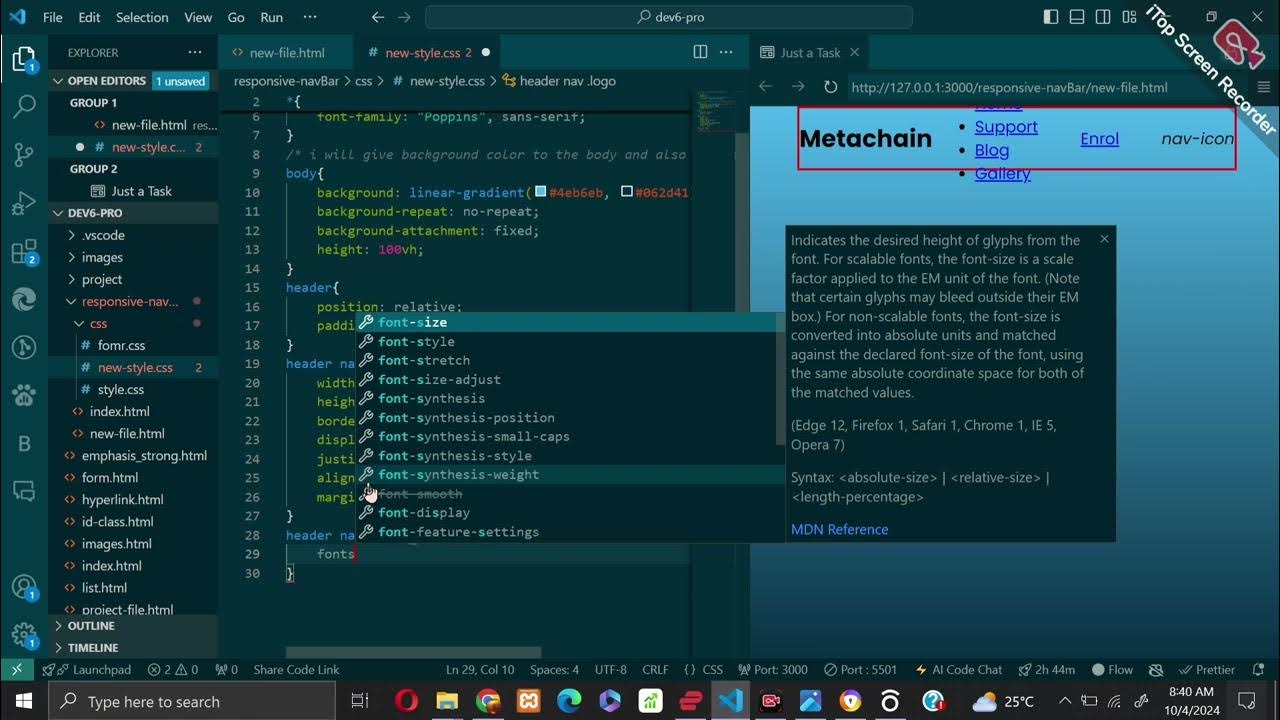This screenshot has width=1280, height=720.
Task: Open the MDN Reference link
Action: pos(839,529)
